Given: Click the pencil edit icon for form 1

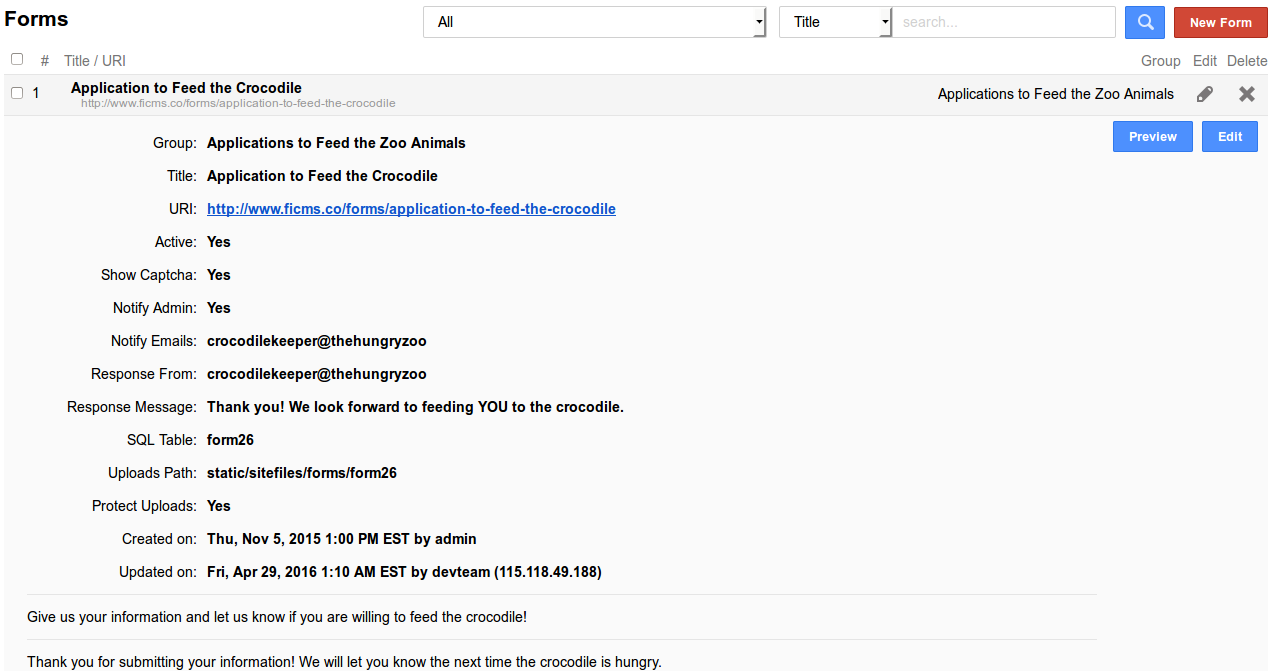Looking at the screenshot, I should (1205, 94).
